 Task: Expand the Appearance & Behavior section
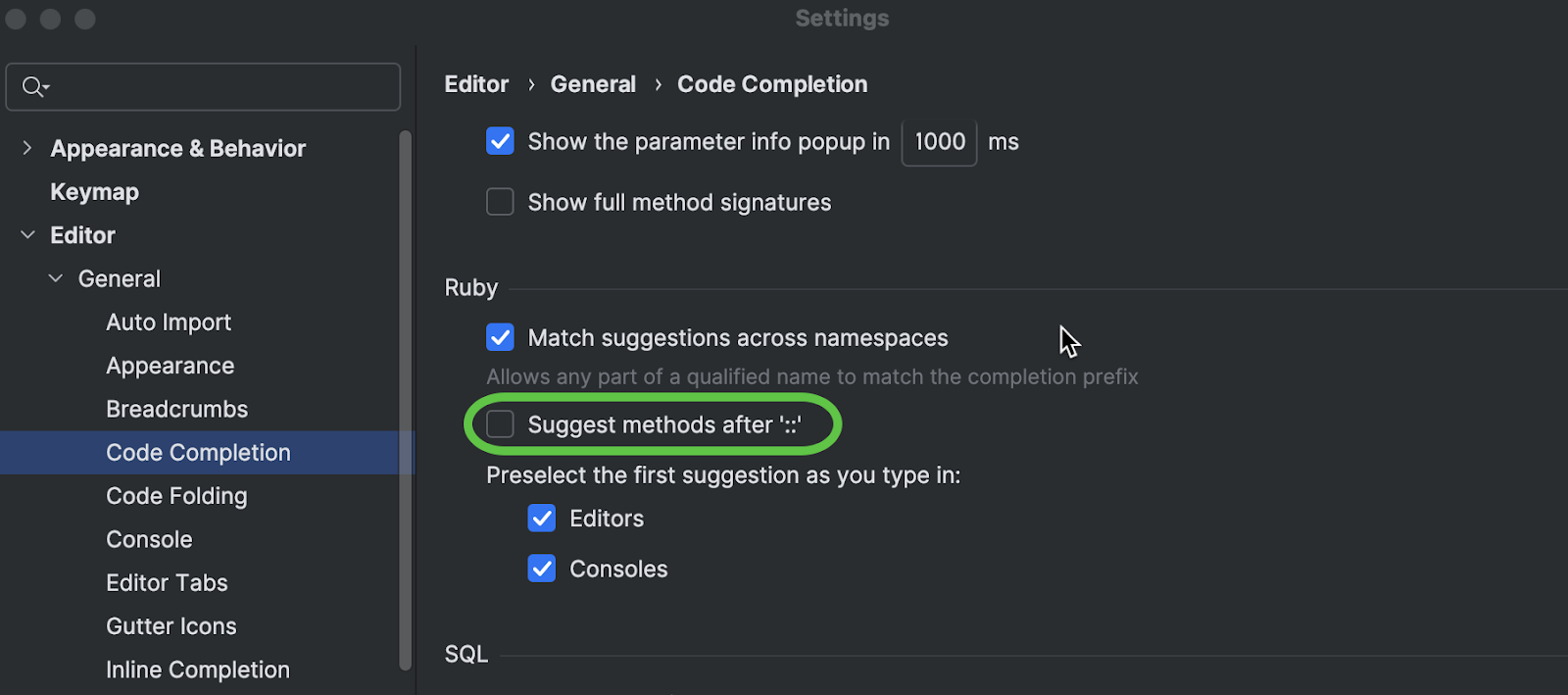[x=27, y=148]
